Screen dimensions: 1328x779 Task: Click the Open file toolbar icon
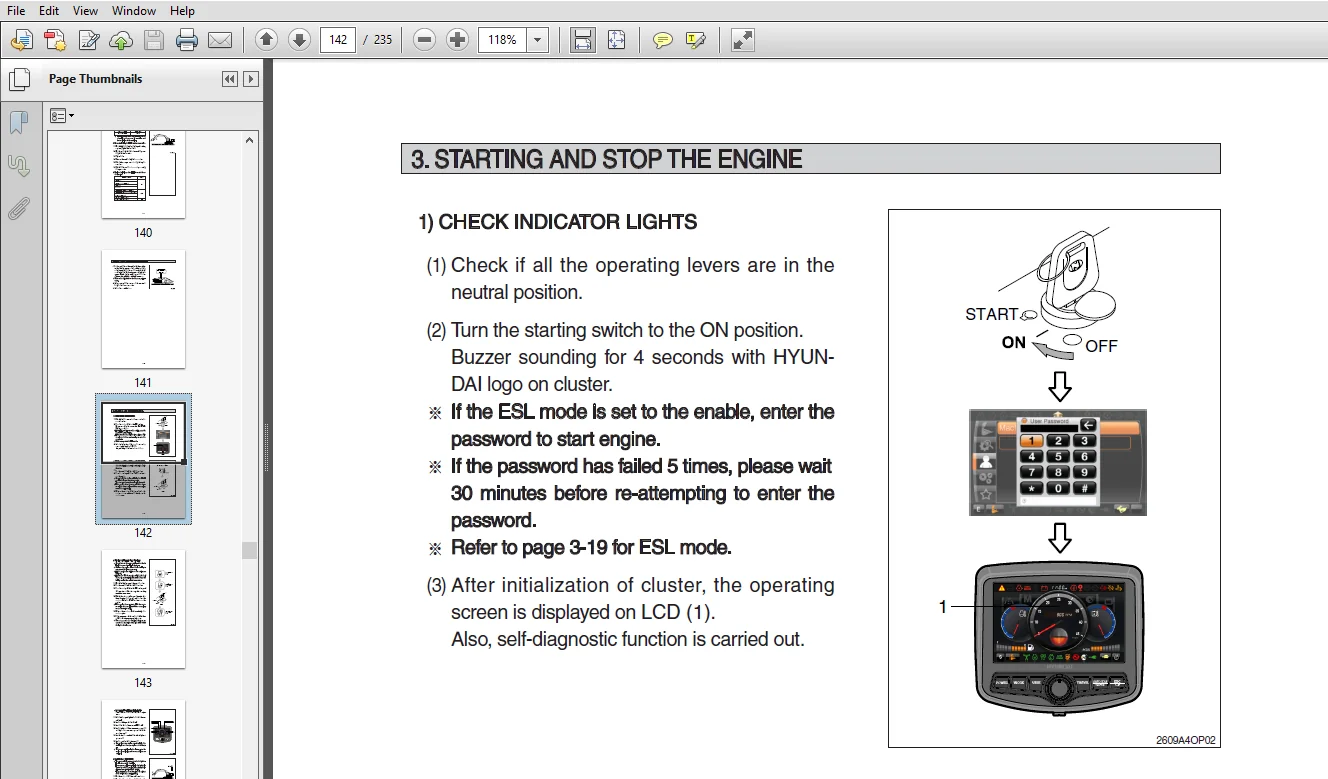pos(22,40)
